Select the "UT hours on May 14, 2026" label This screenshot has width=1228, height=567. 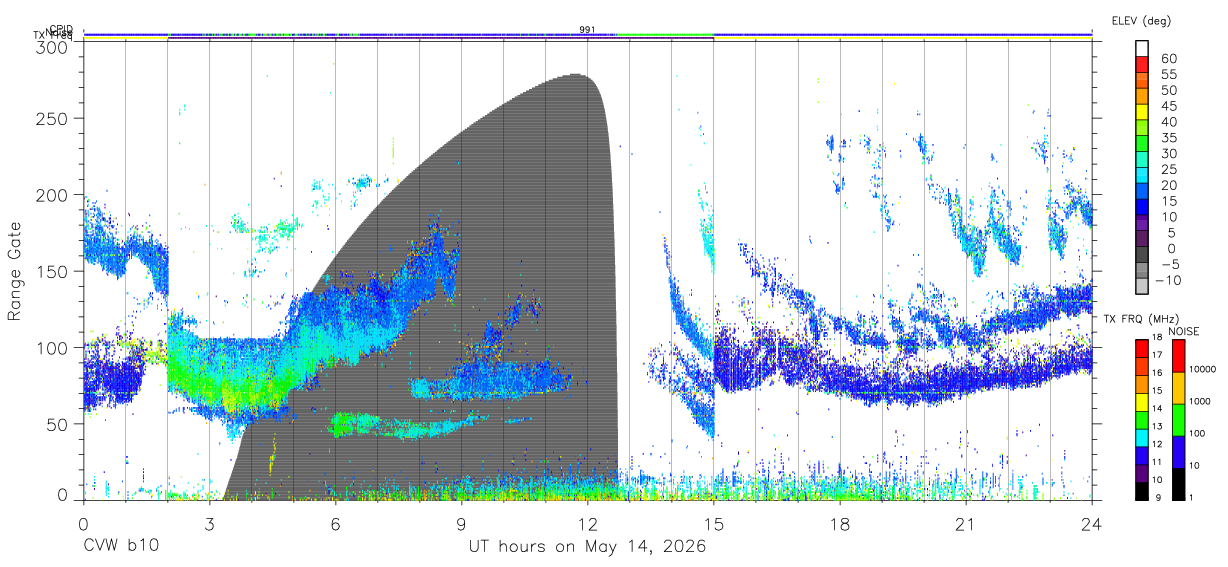588,546
